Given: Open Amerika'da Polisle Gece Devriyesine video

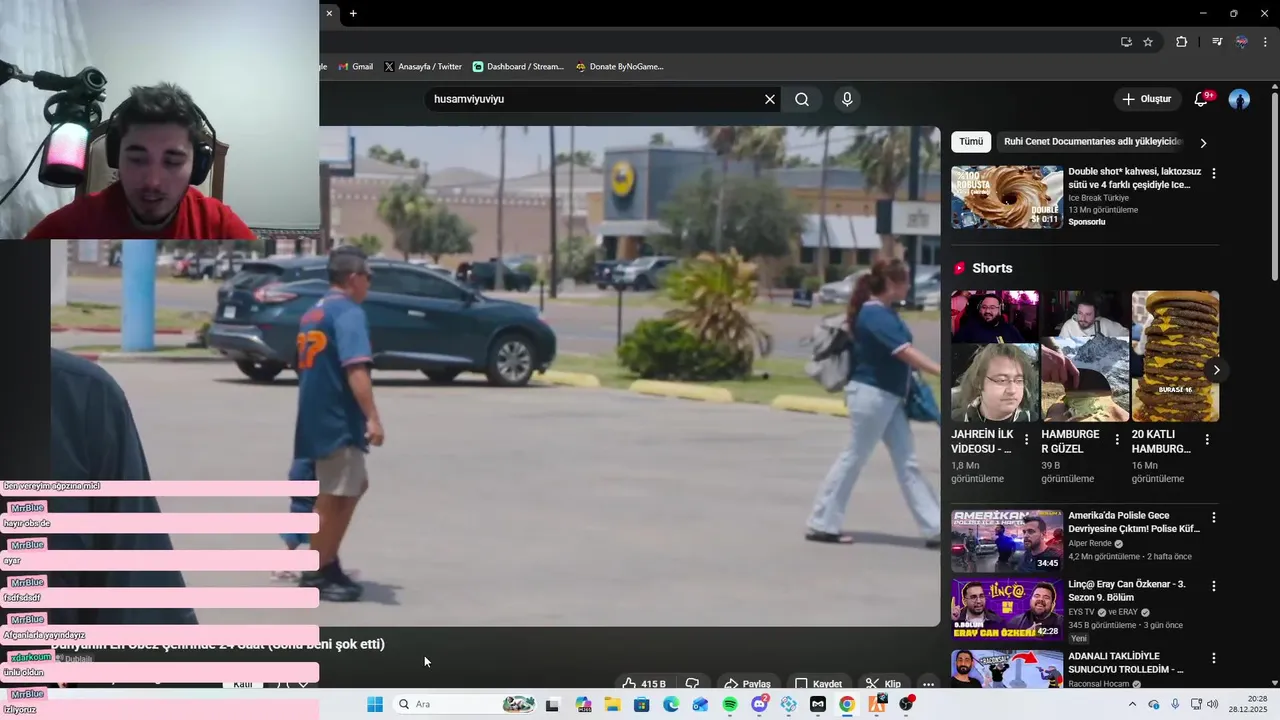Looking at the screenshot, I should click(1007, 541).
